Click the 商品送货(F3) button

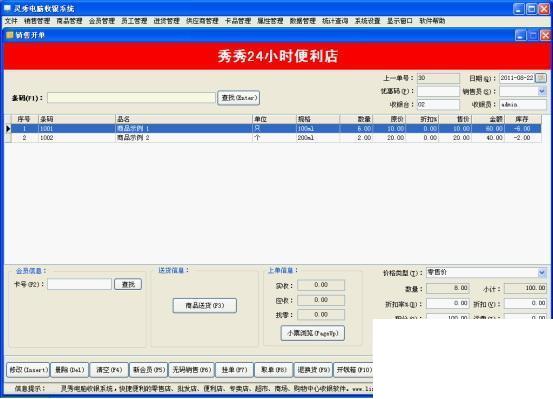[x=205, y=306]
